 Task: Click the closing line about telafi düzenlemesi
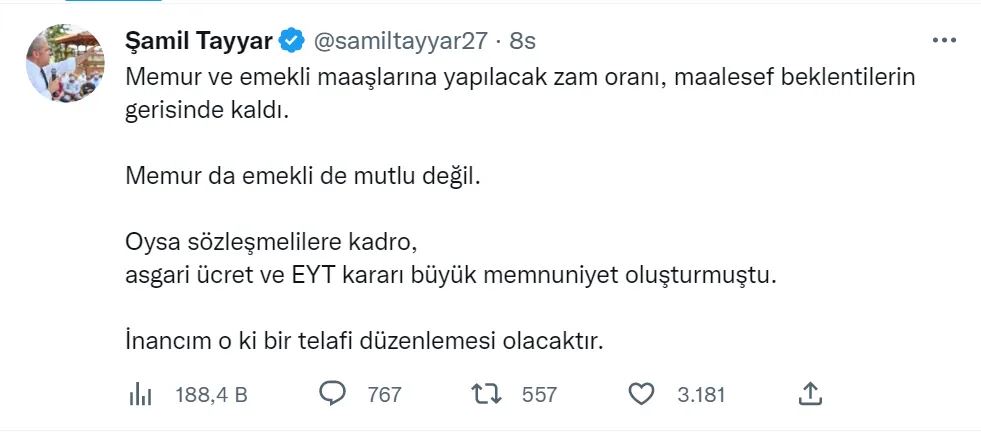click(x=365, y=342)
